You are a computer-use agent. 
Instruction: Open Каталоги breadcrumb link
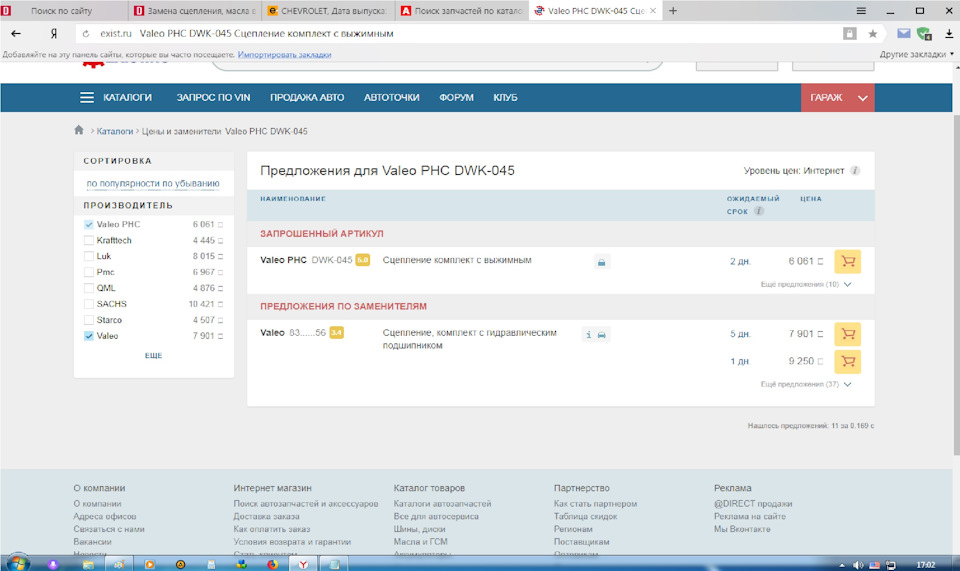pyautogui.click(x=114, y=131)
